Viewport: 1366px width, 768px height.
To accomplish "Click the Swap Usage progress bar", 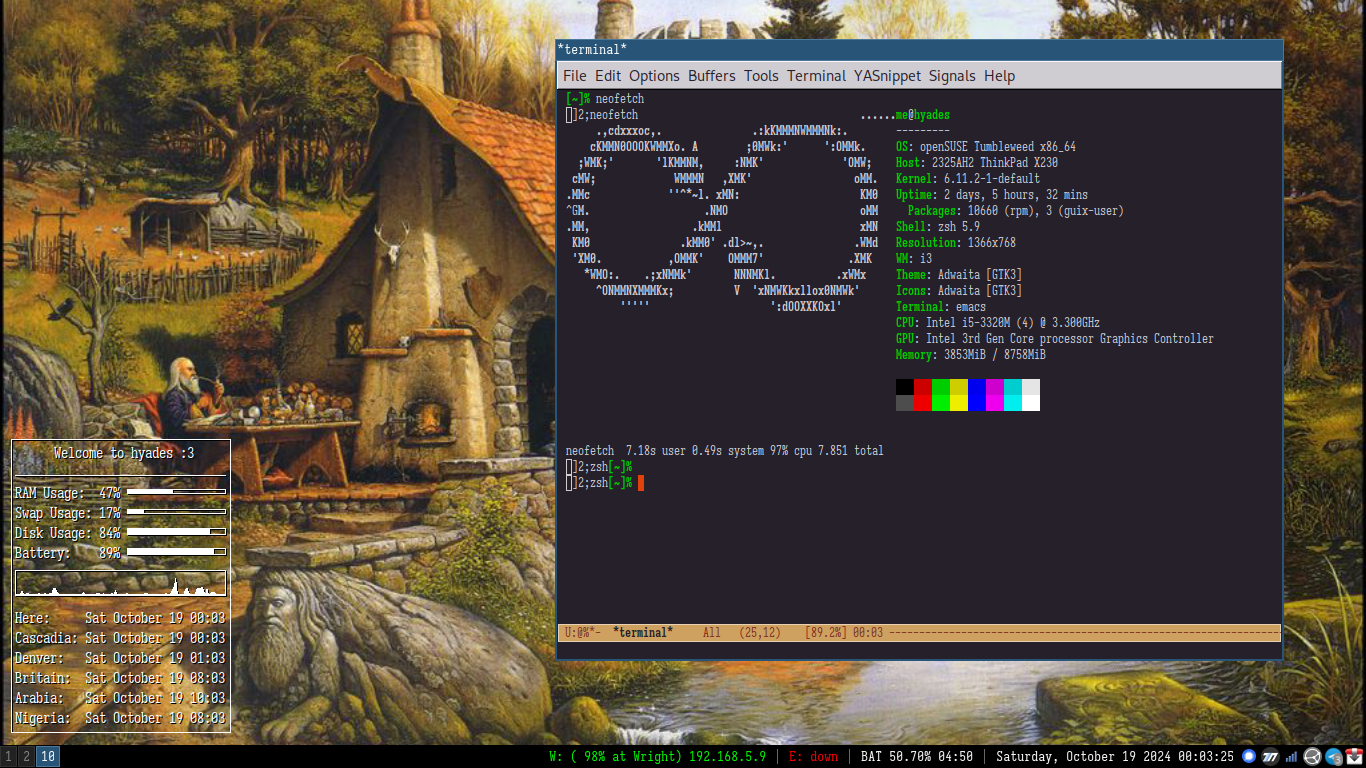I will coord(176,512).
